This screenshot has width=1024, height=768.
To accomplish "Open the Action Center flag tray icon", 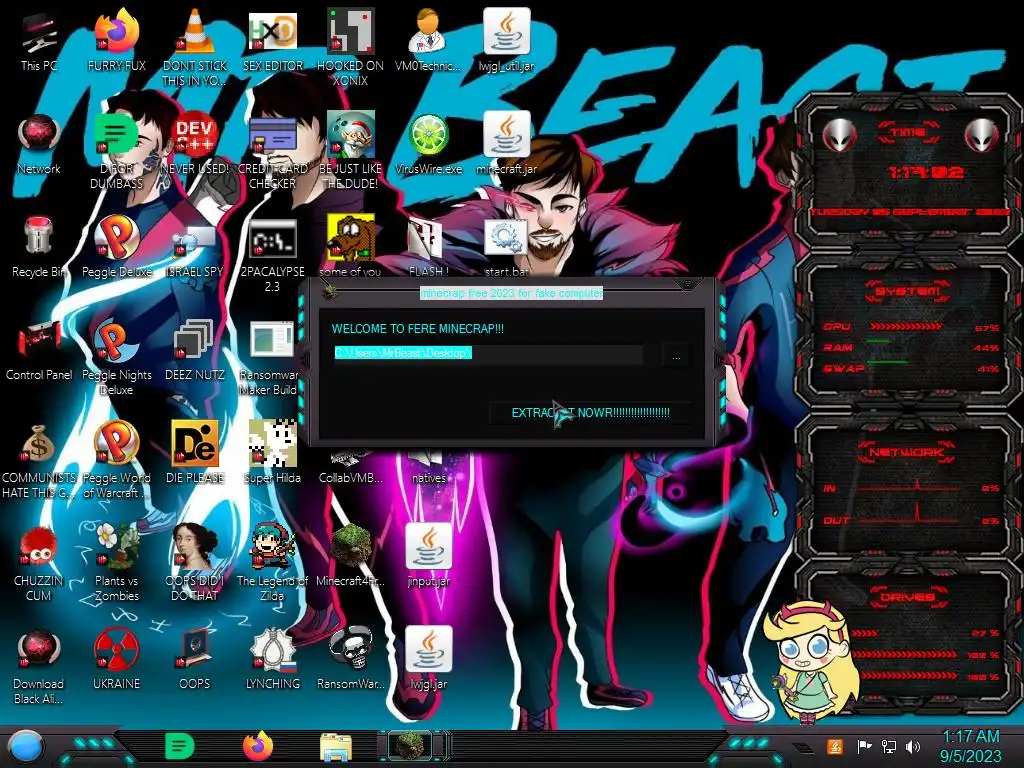I will [x=863, y=746].
